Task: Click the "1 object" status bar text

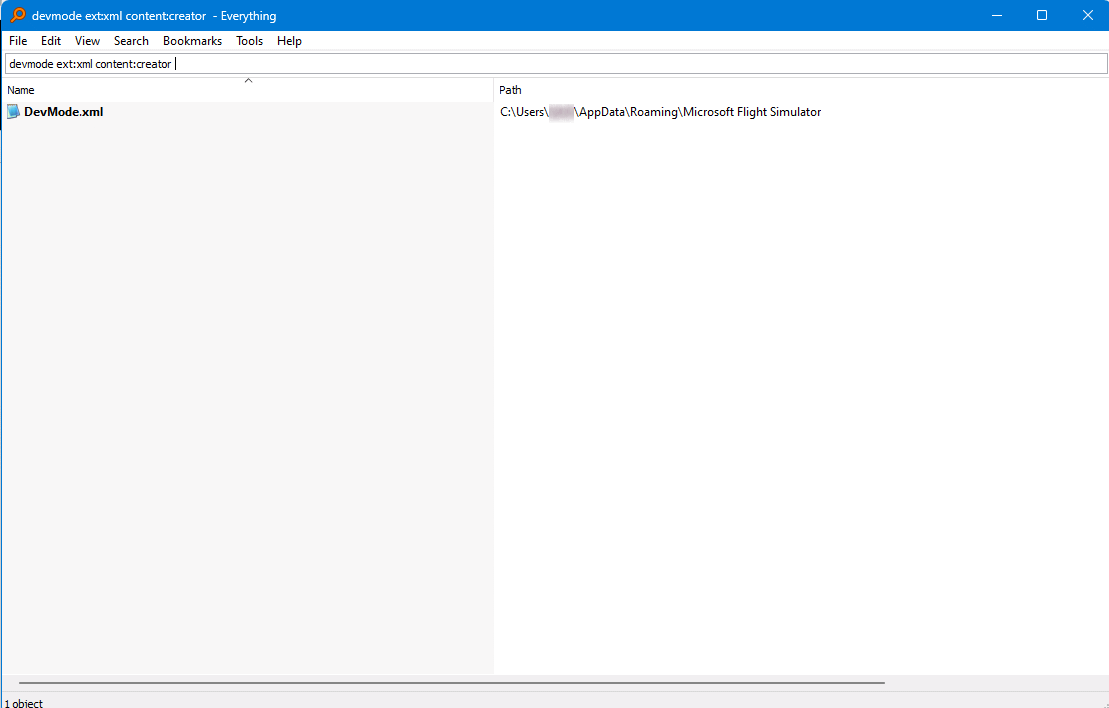Action: [x=24, y=703]
